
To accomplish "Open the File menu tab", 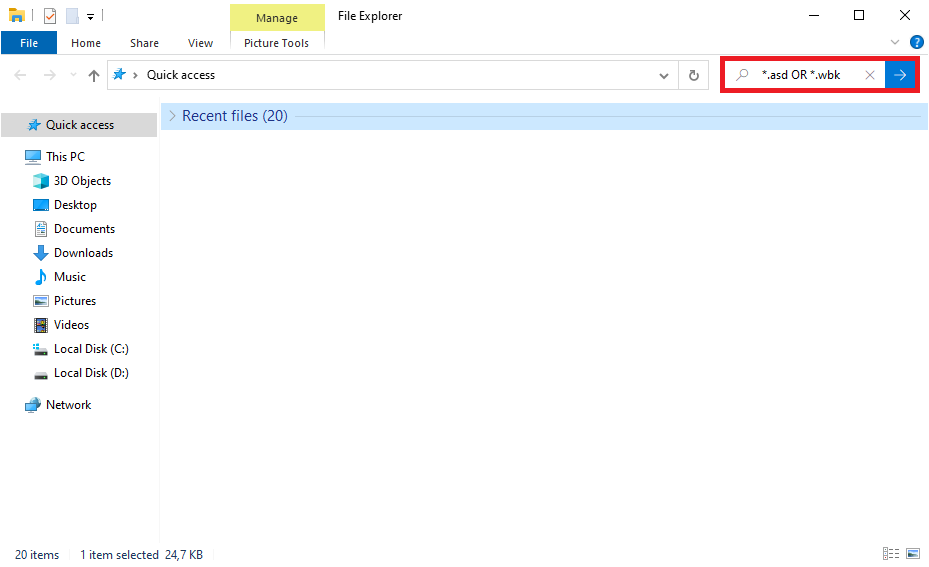I will coord(29,43).
